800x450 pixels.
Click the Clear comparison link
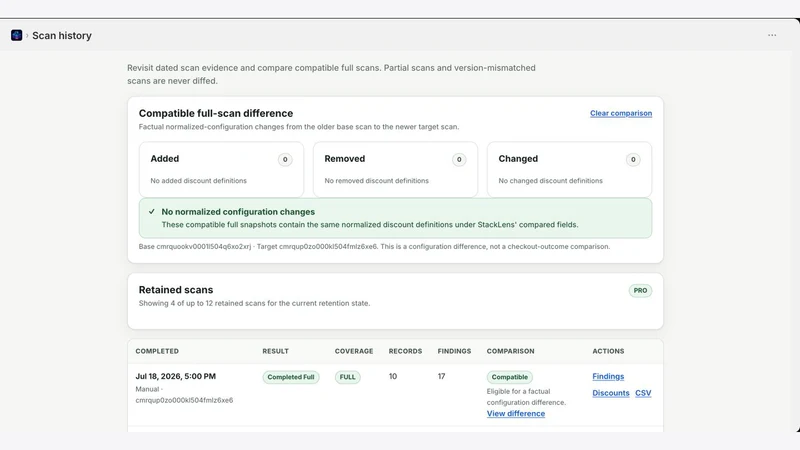coord(621,113)
